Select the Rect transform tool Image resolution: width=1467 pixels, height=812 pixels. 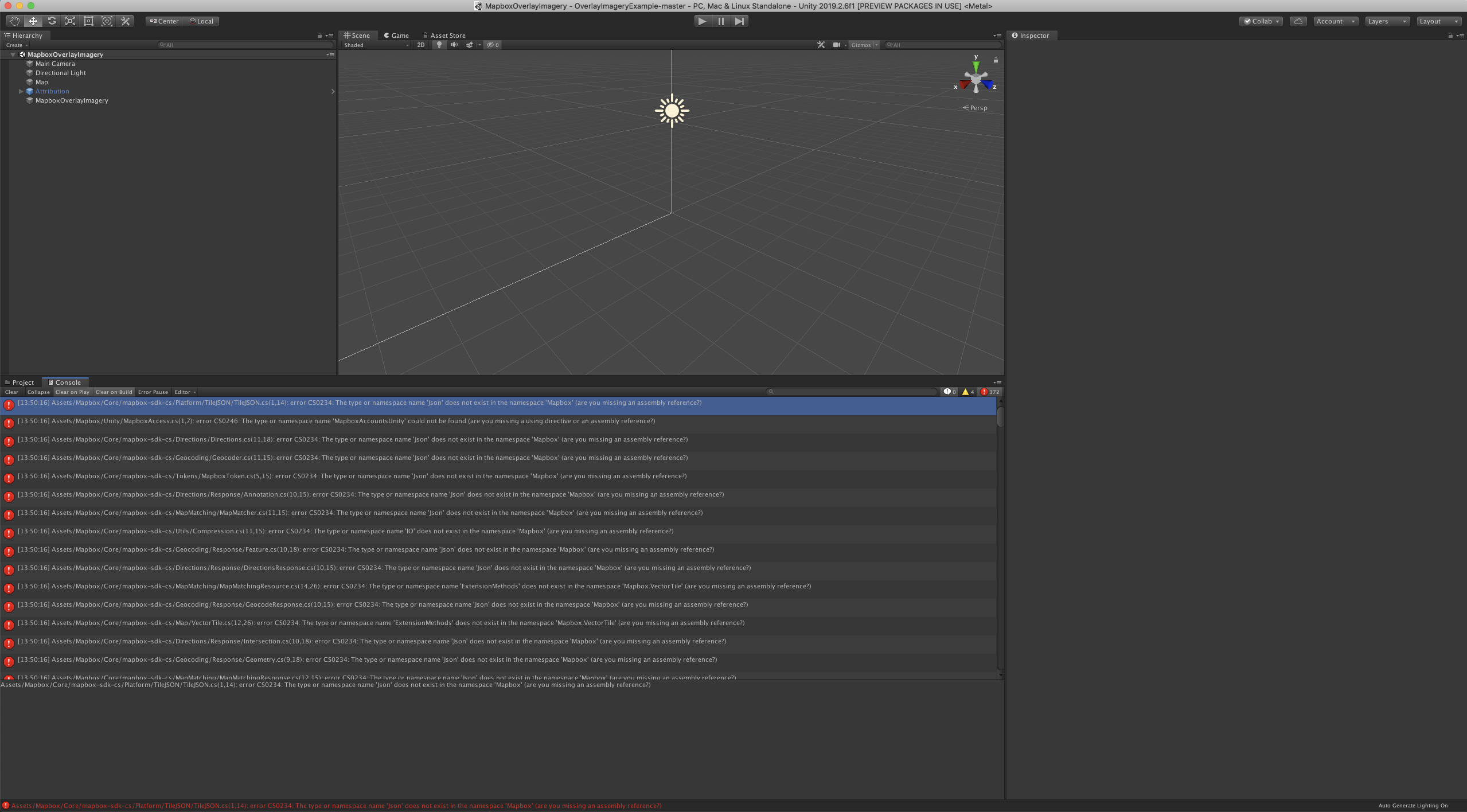[x=88, y=21]
